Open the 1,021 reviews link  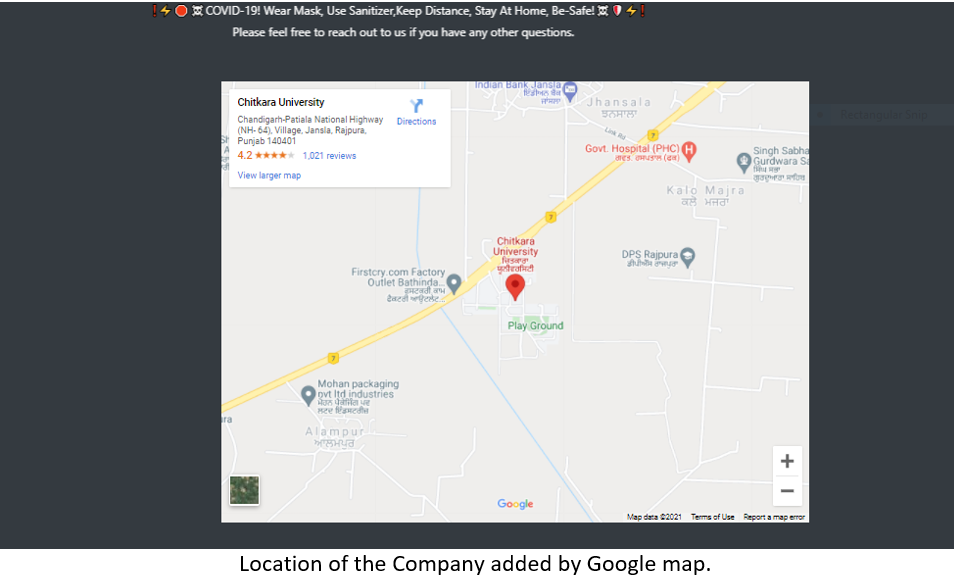(329, 156)
